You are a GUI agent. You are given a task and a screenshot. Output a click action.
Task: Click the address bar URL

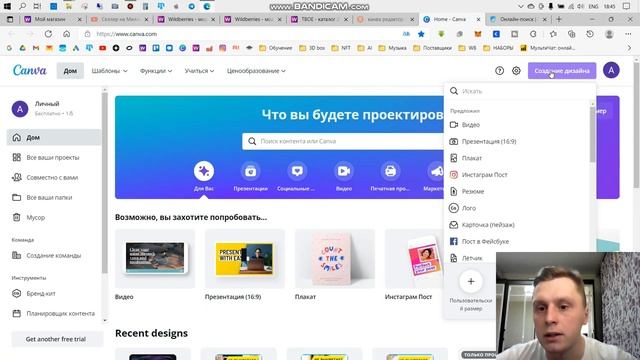click(127, 34)
